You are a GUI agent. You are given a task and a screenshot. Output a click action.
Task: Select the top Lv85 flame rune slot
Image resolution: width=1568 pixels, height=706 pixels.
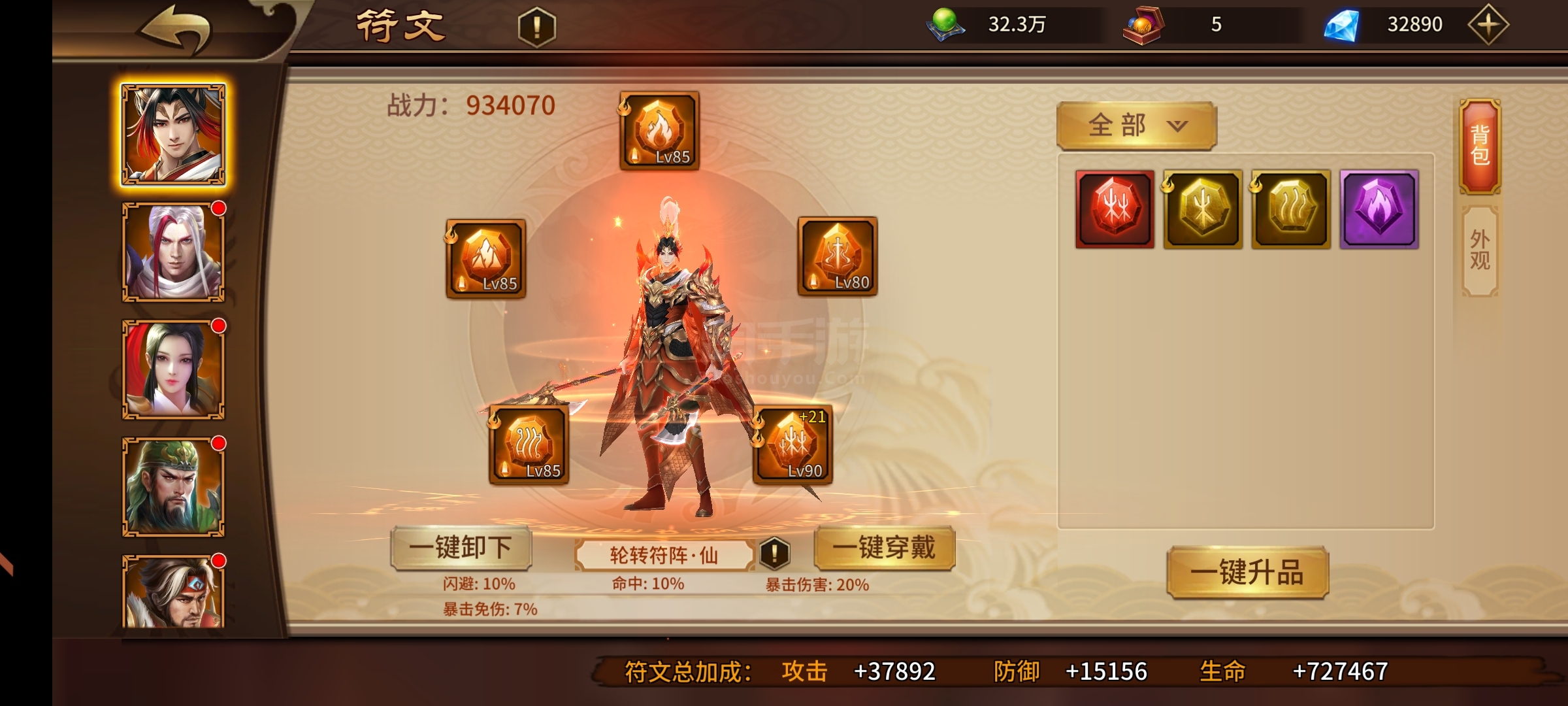tap(659, 131)
